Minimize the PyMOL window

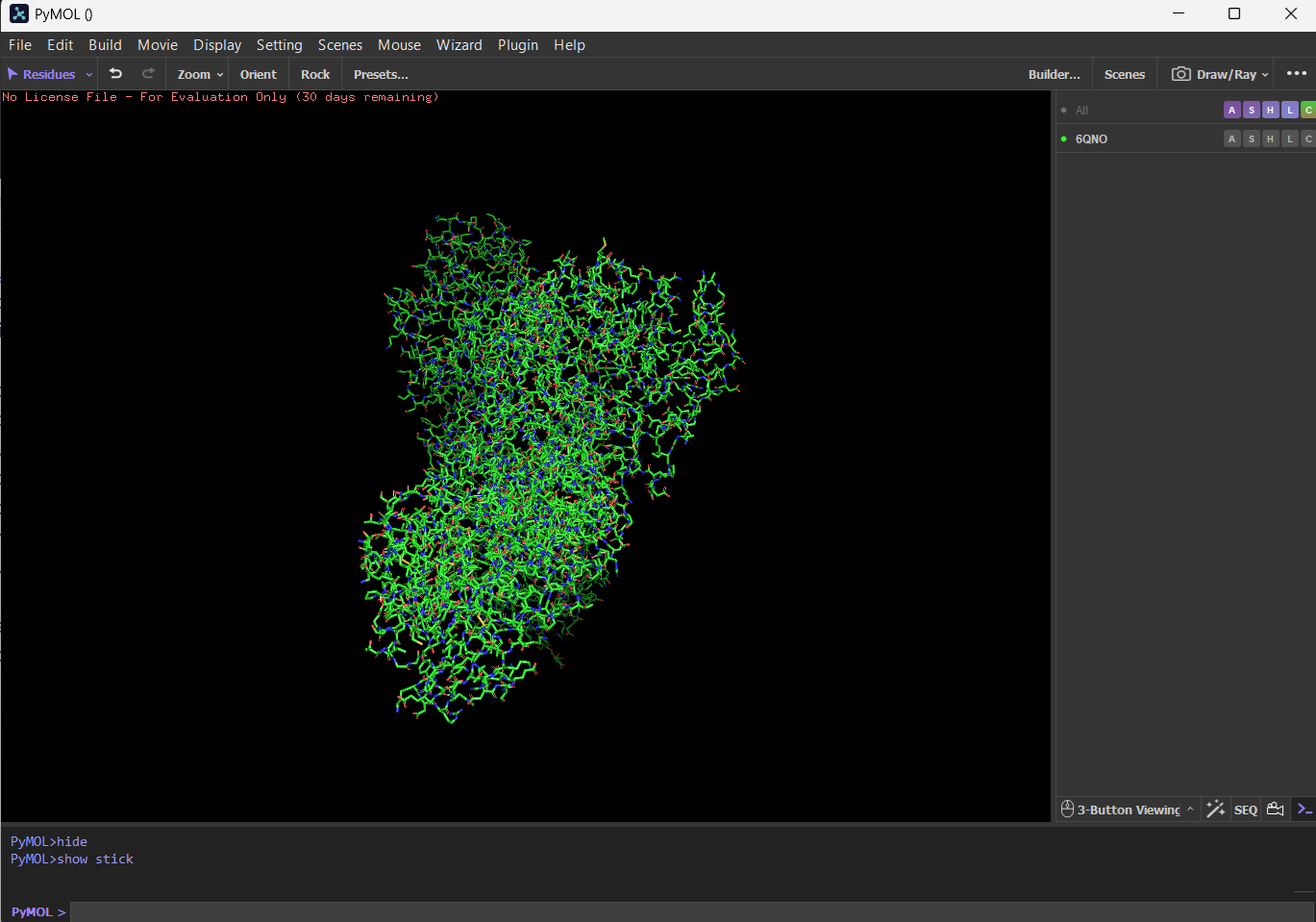(x=1179, y=13)
